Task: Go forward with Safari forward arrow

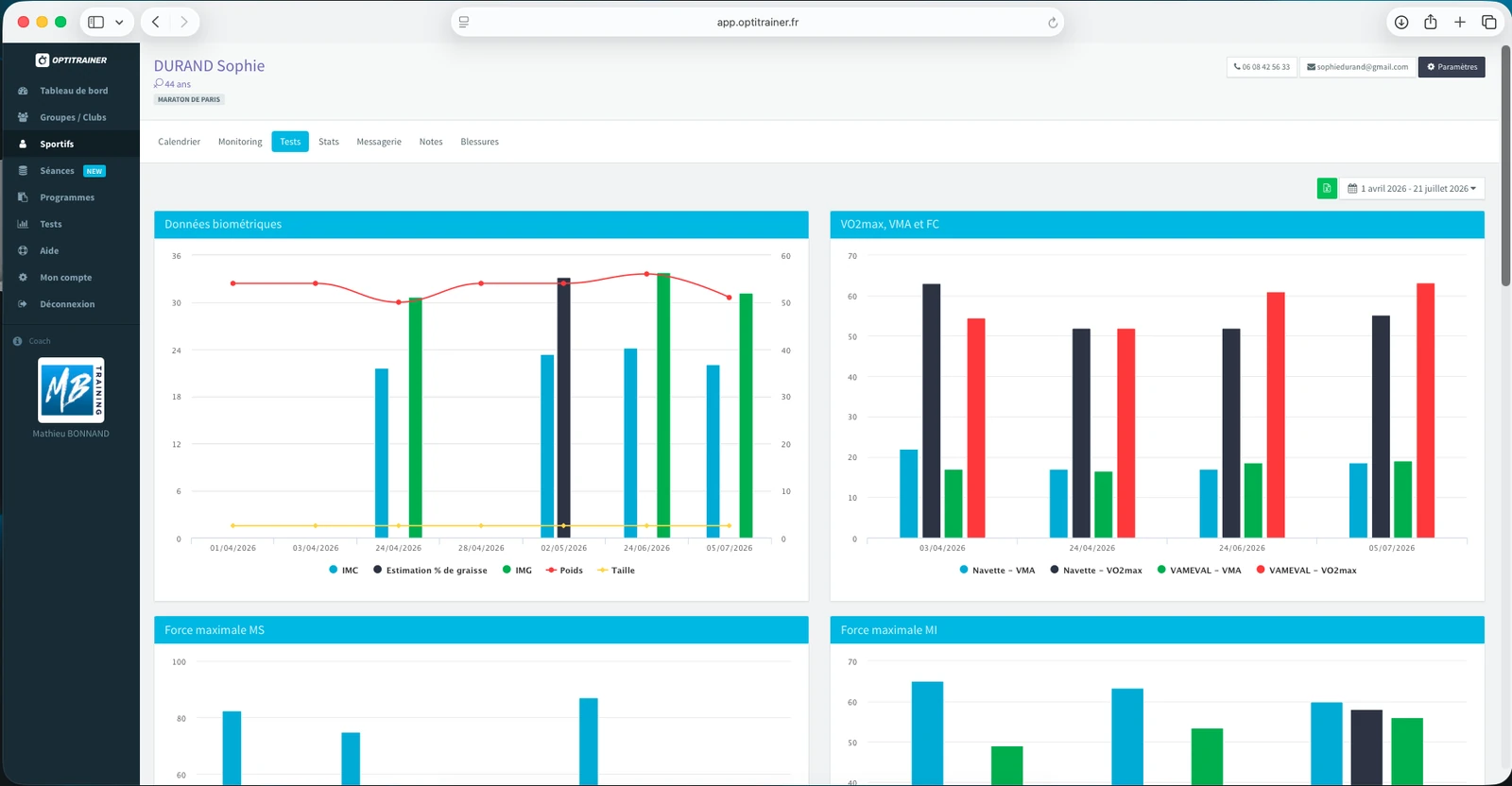Action: [184, 22]
